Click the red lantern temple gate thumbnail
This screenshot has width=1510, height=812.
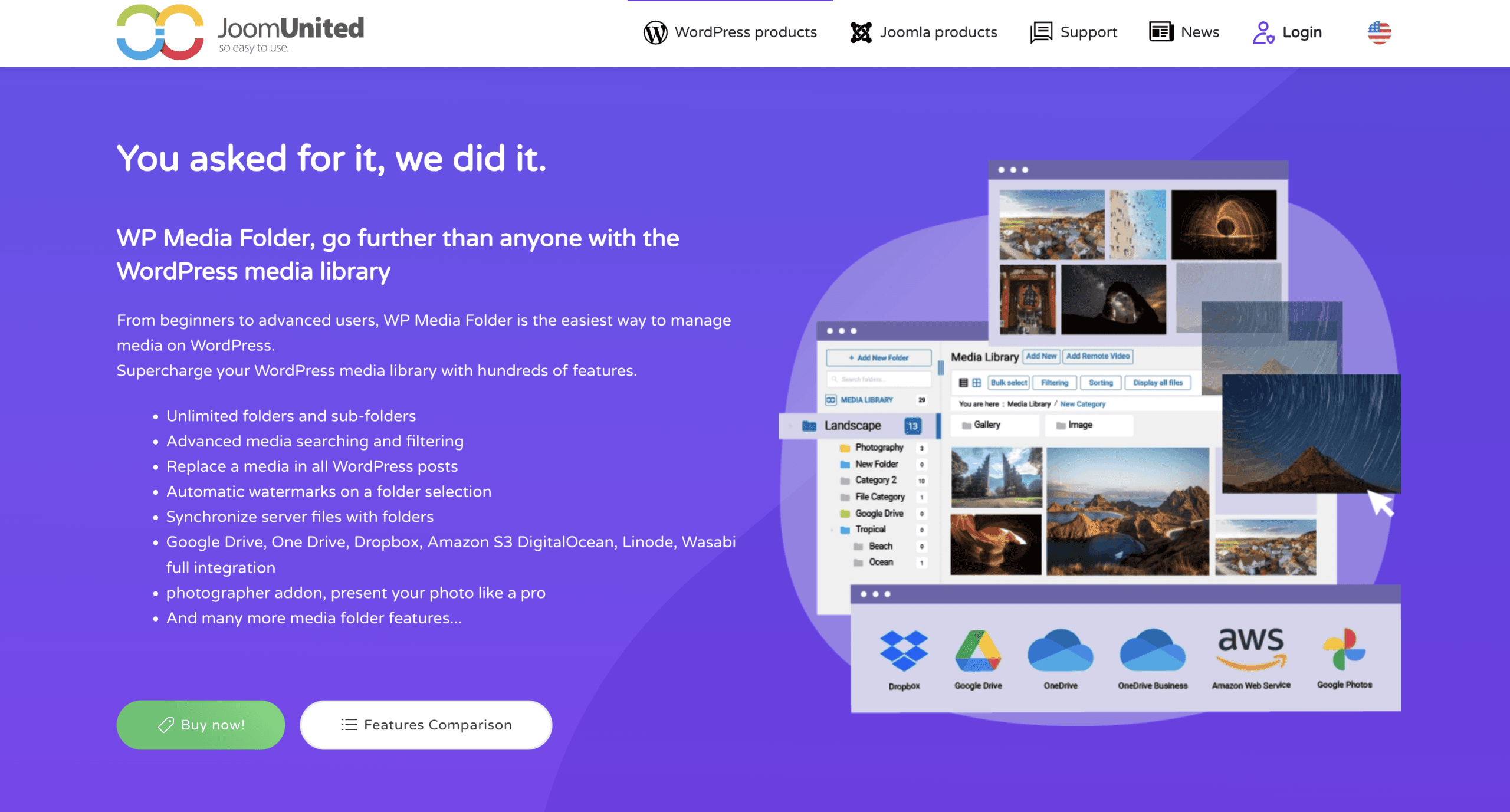pyautogui.click(x=1028, y=300)
